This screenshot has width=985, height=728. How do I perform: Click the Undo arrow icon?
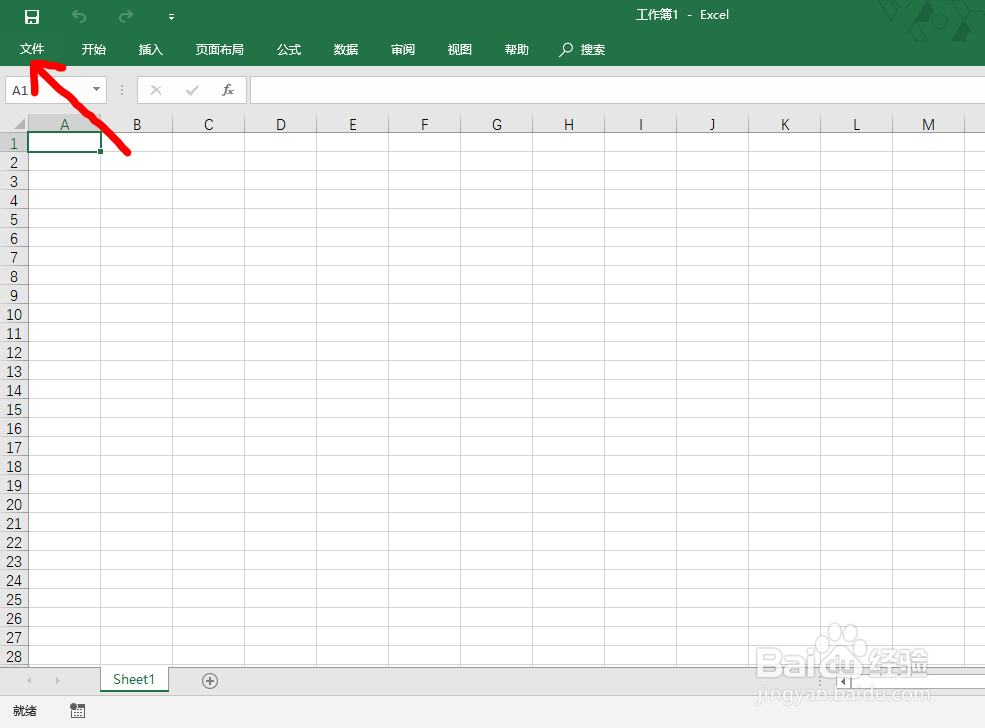[78, 15]
